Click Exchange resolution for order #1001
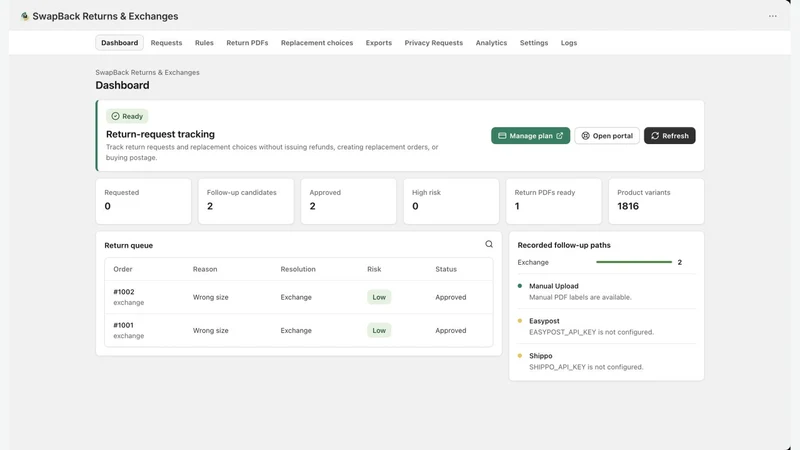The height and width of the screenshot is (450, 800). 296,330
